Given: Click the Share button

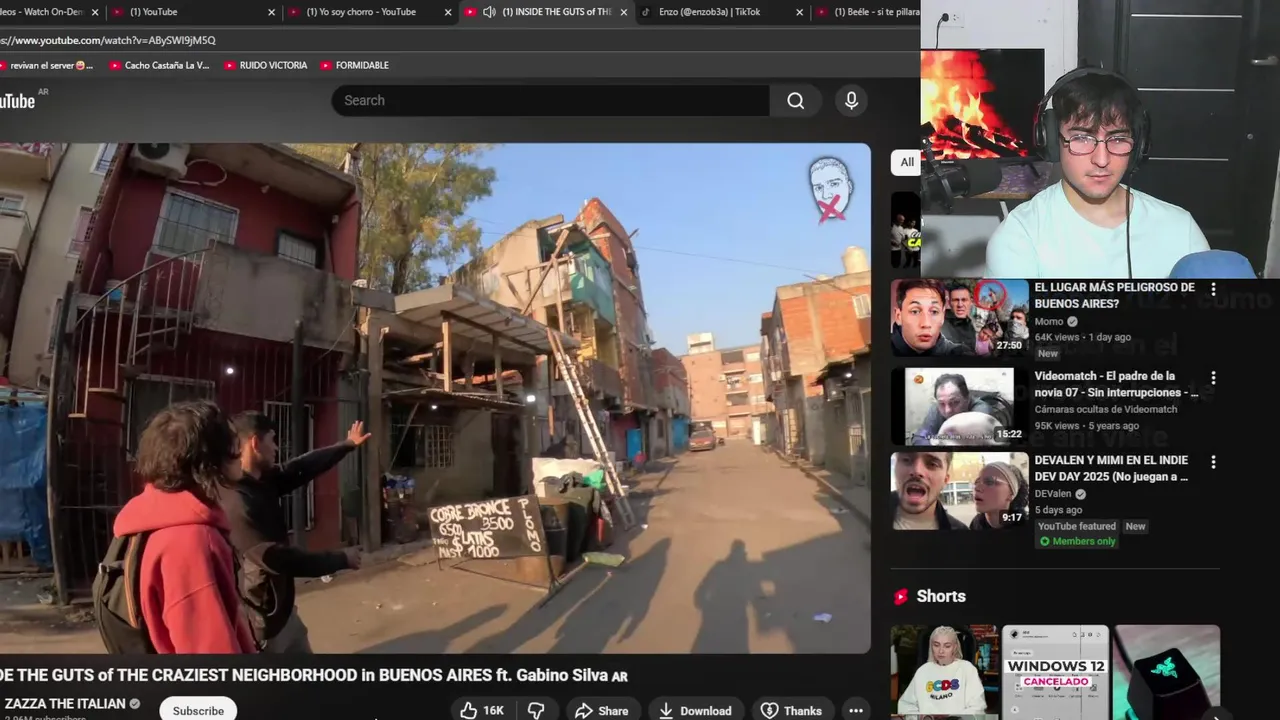Looking at the screenshot, I should coord(602,710).
